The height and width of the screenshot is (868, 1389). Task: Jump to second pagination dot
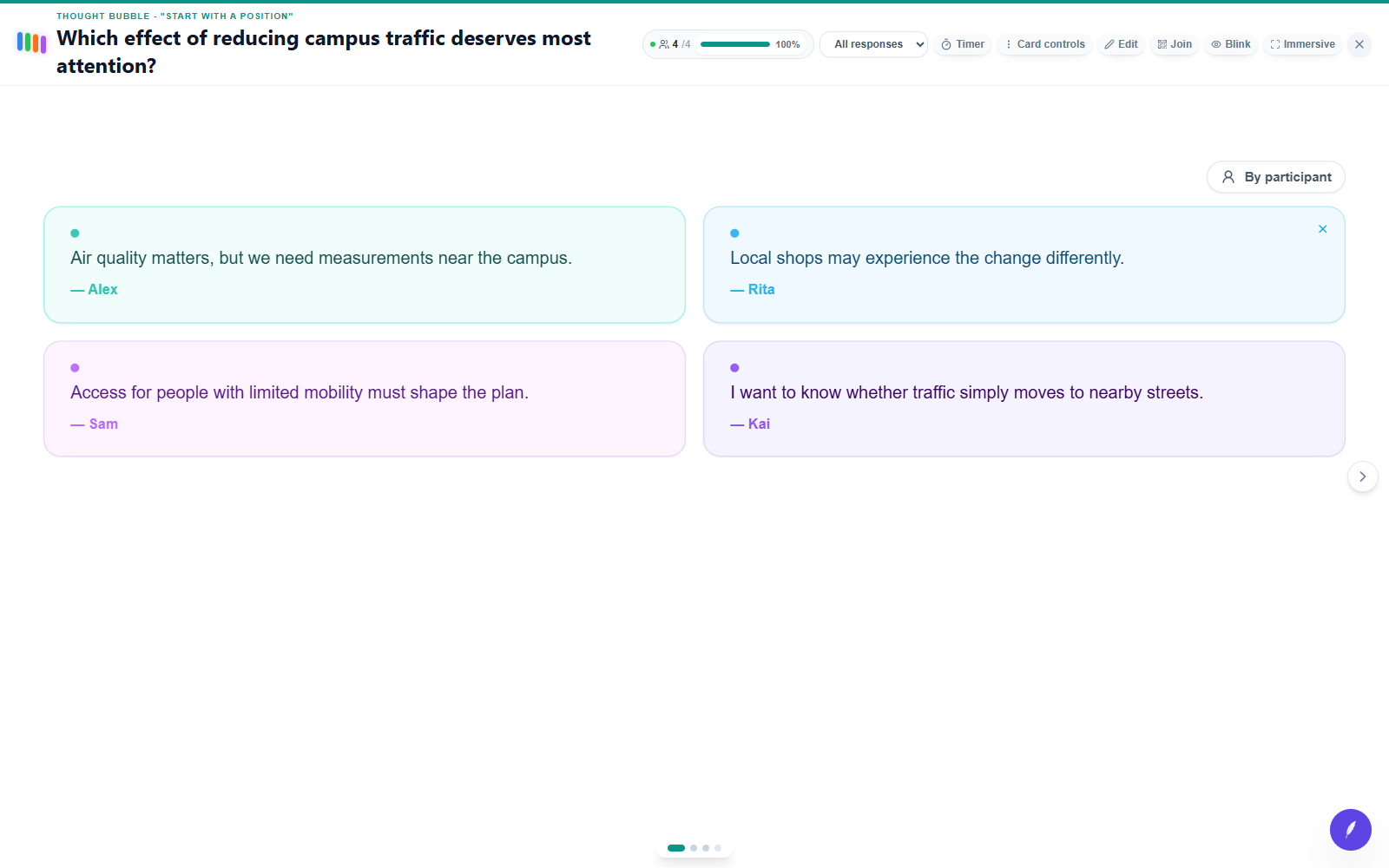coord(694,848)
